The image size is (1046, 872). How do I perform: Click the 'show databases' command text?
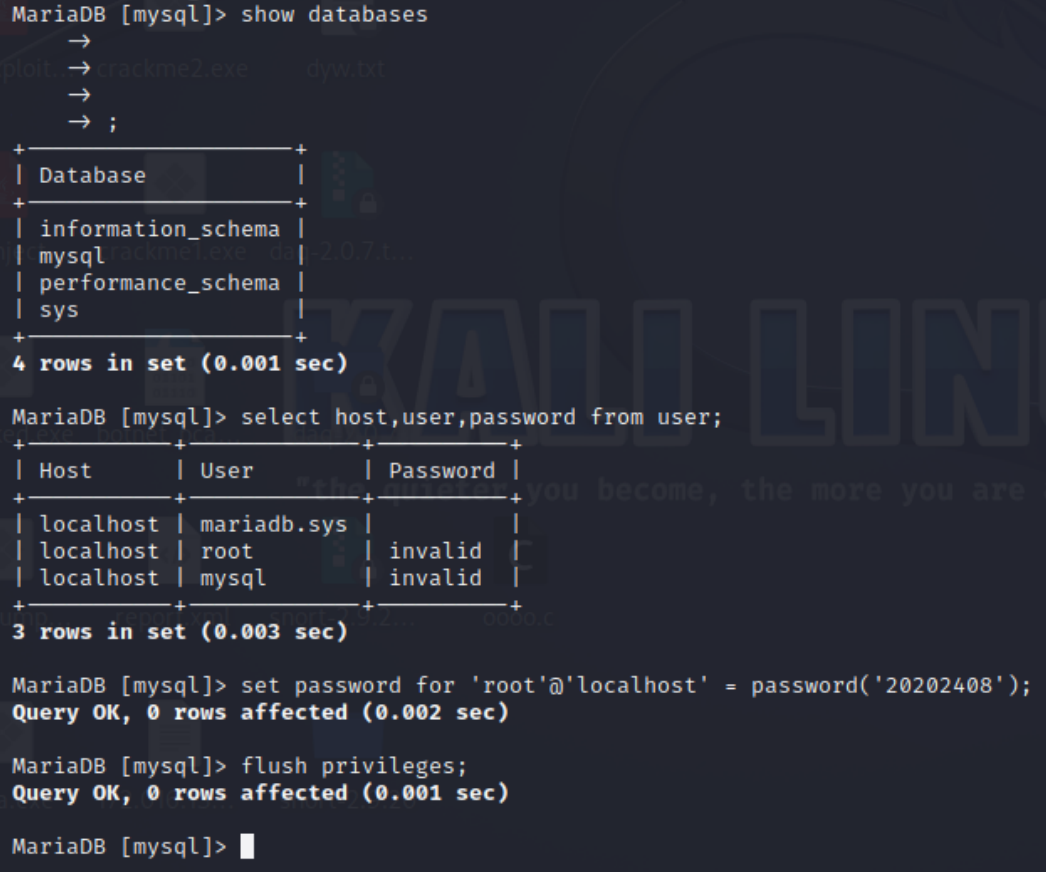[334, 14]
